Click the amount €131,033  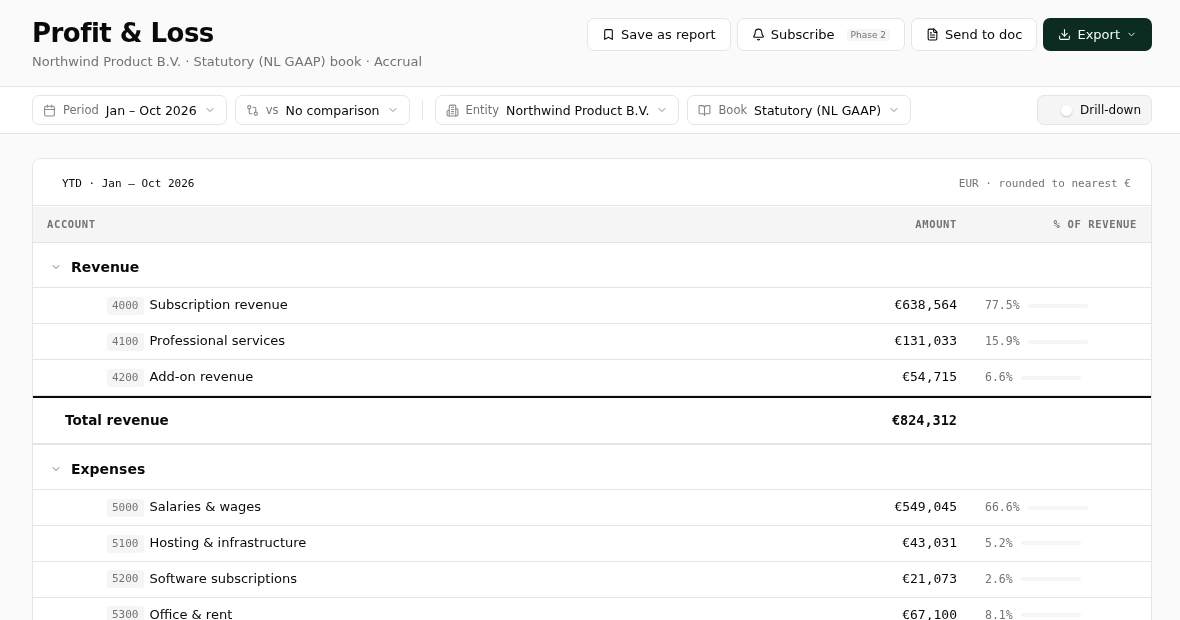click(925, 341)
